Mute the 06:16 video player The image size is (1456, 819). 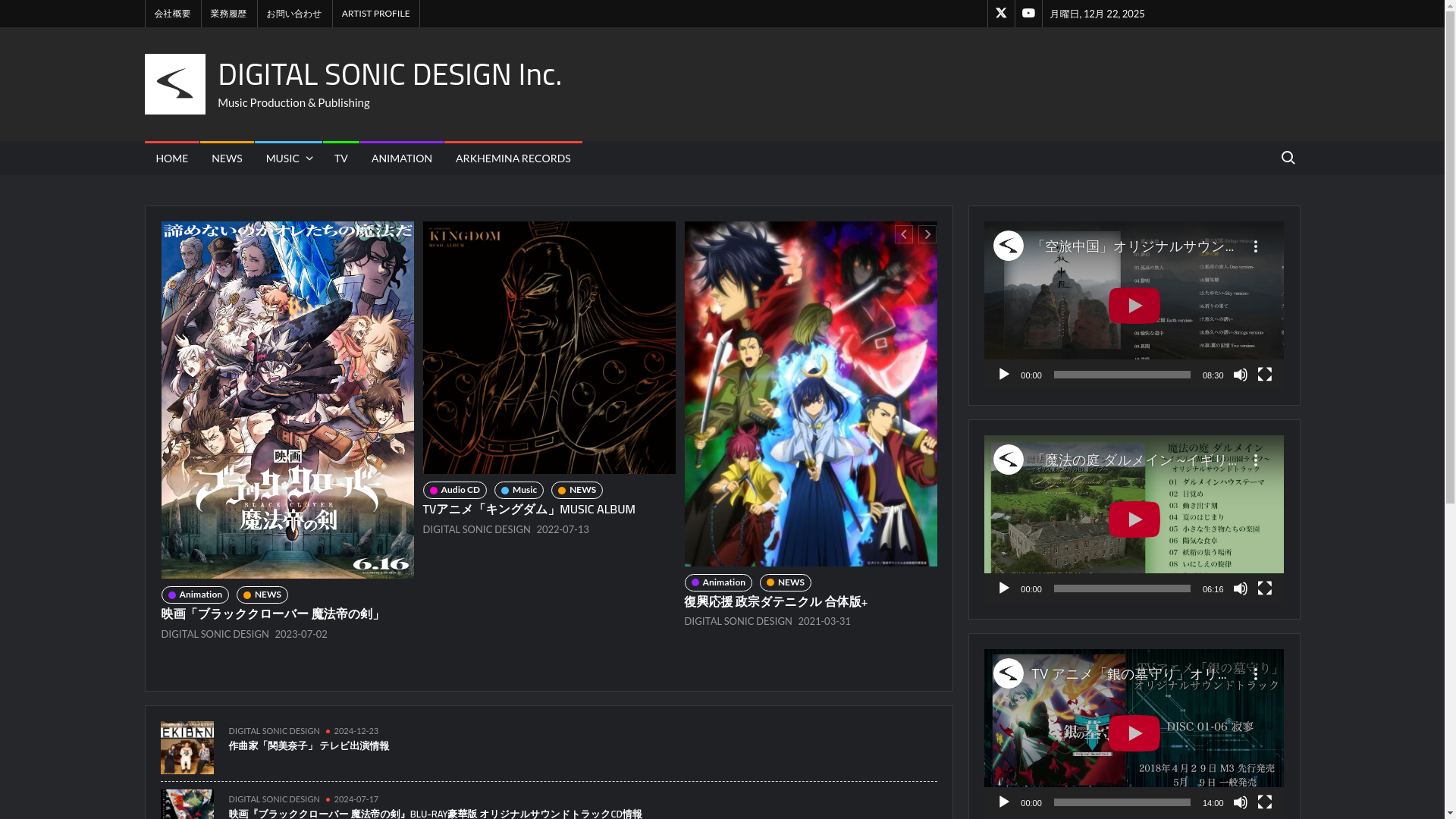click(1240, 588)
